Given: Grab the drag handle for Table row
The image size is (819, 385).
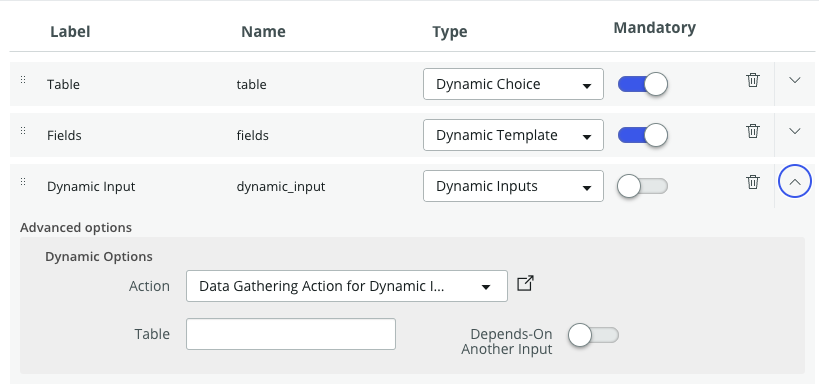Looking at the screenshot, I should click(23, 80).
